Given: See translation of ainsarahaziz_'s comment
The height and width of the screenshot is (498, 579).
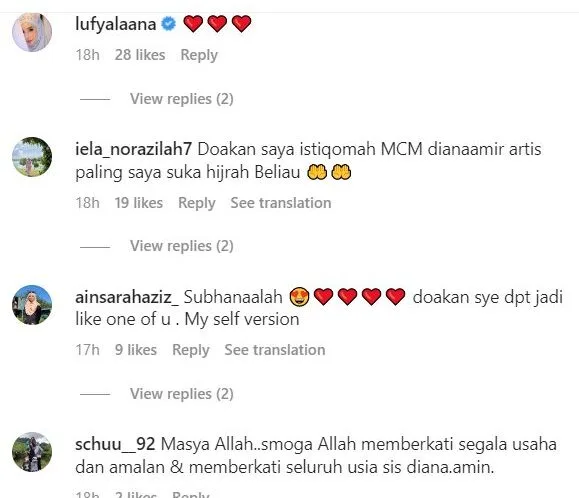Looking at the screenshot, I should click(275, 350).
